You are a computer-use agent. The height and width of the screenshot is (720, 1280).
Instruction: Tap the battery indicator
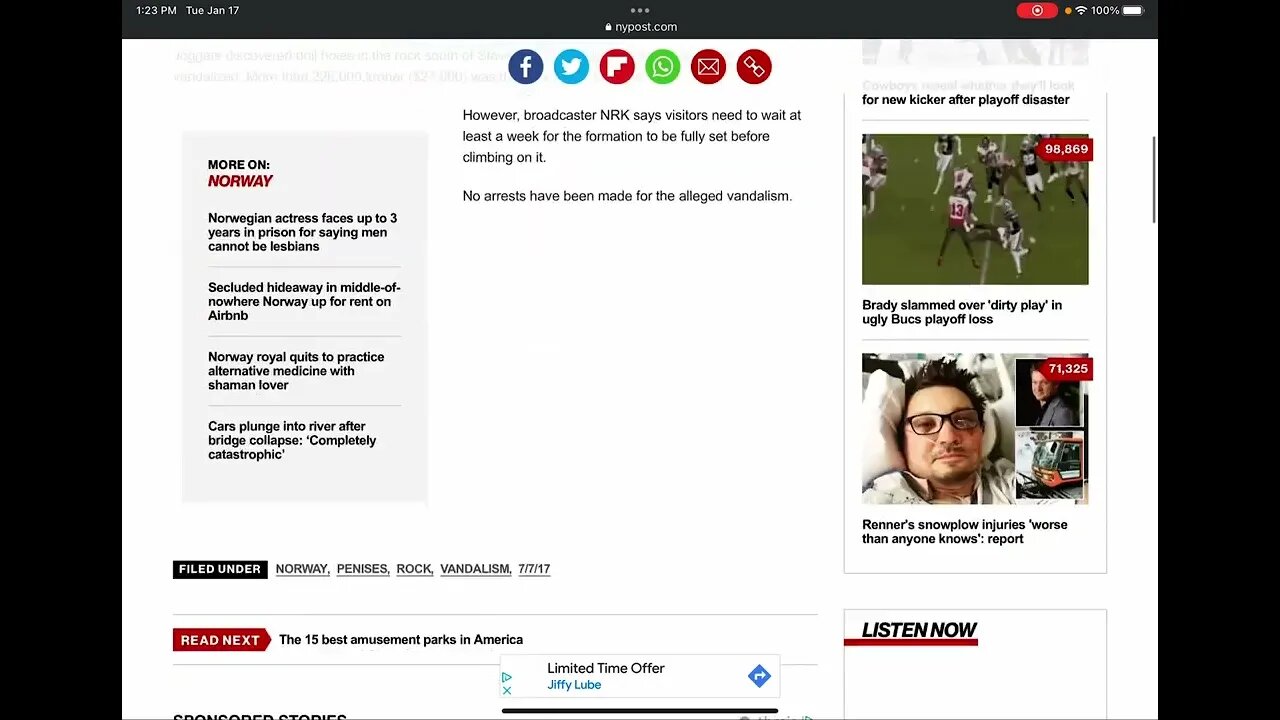click(1133, 10)
